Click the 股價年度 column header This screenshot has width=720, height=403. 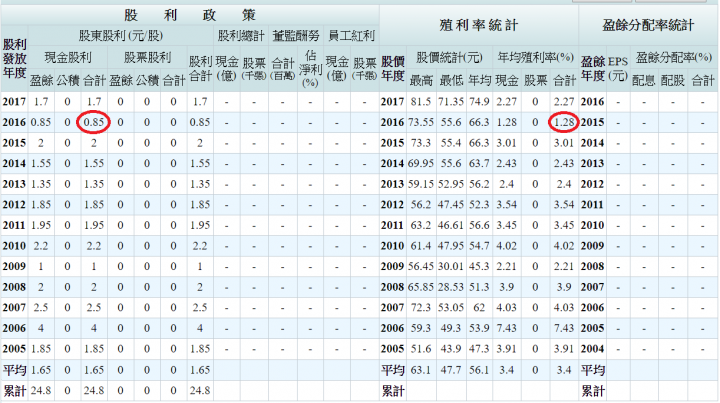[393, 68]
